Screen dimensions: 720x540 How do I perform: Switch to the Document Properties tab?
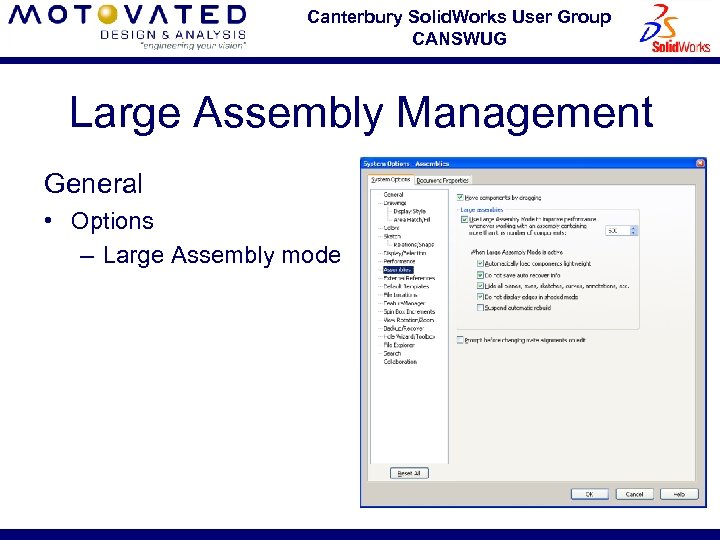tap(442, 180)
